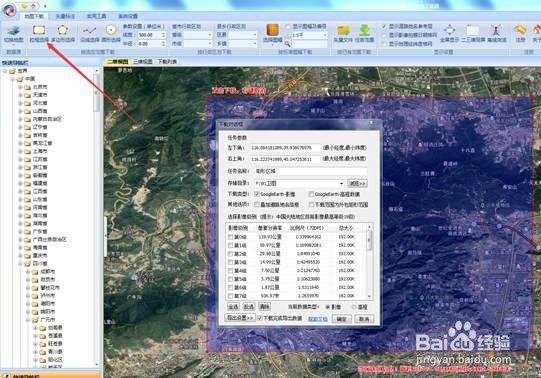The width and height of the screenshot is (541, 378).
Task: Expand the 四川省 tree node
Action: (x=20, y=263)
